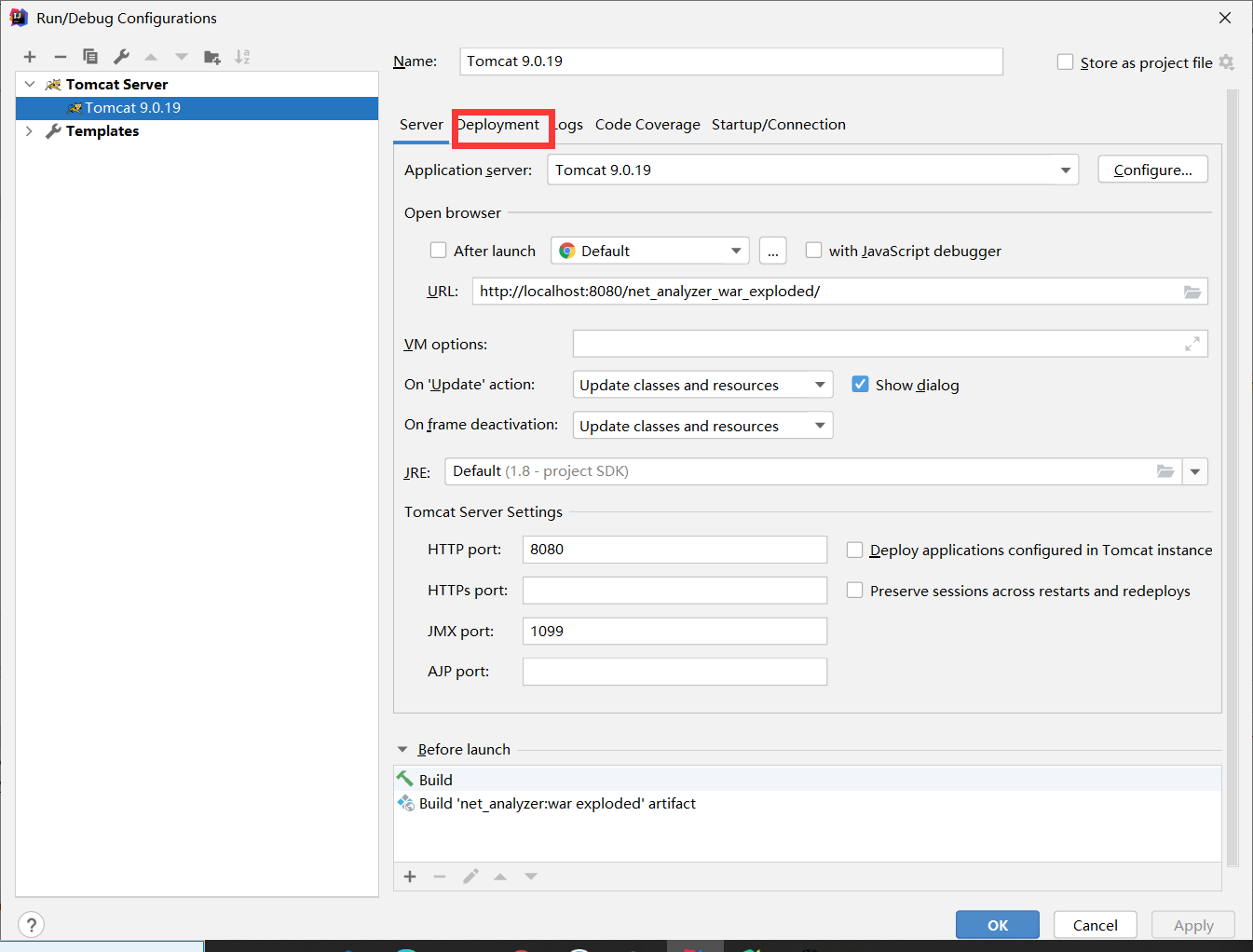Move configuration down arrow in toolbar

182,57
